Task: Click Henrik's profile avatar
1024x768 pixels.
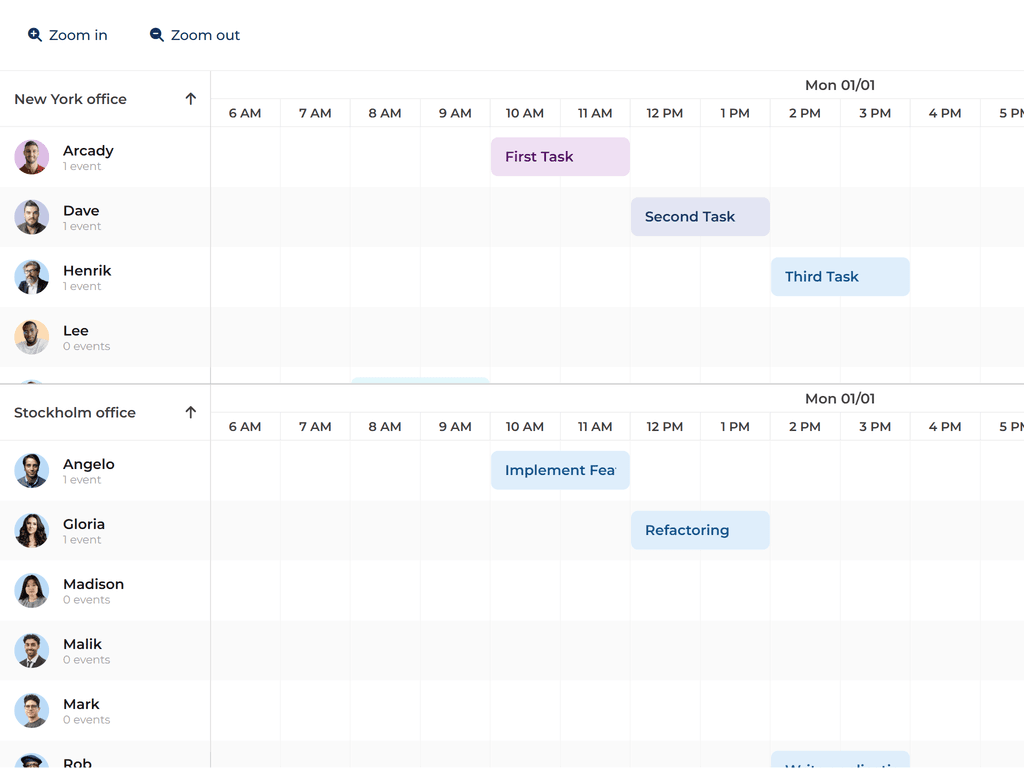Action: 31,277
